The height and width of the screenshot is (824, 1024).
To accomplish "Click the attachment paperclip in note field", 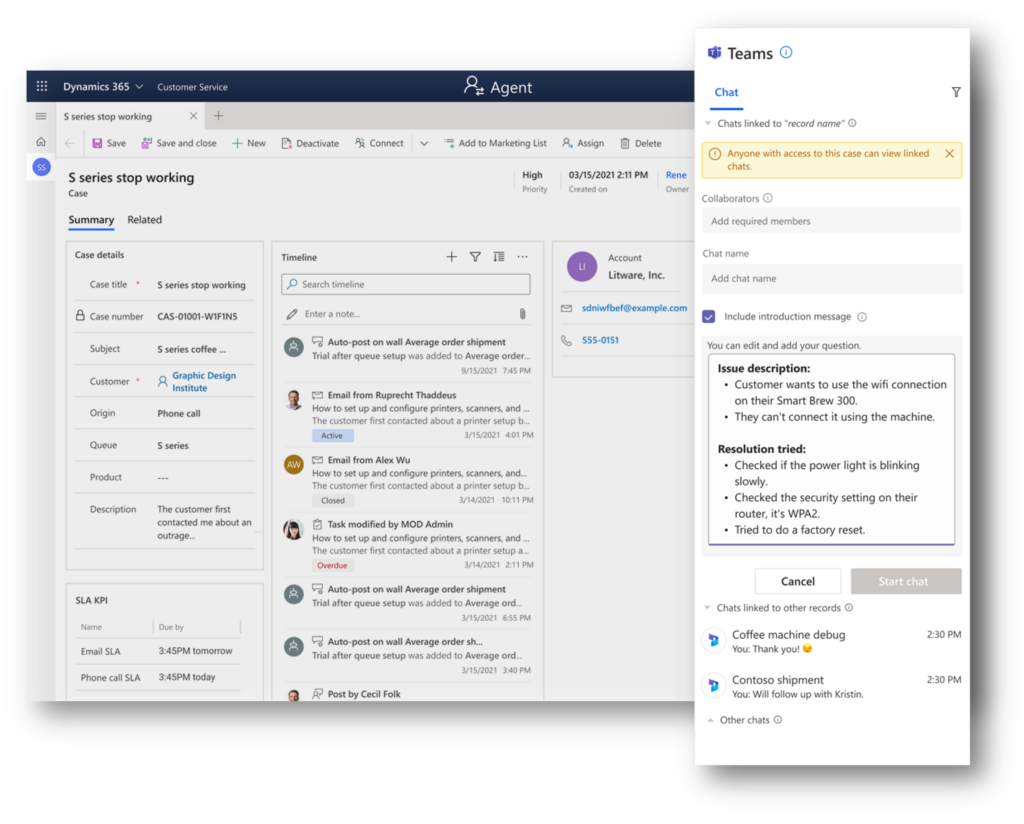I will [522, 314].
